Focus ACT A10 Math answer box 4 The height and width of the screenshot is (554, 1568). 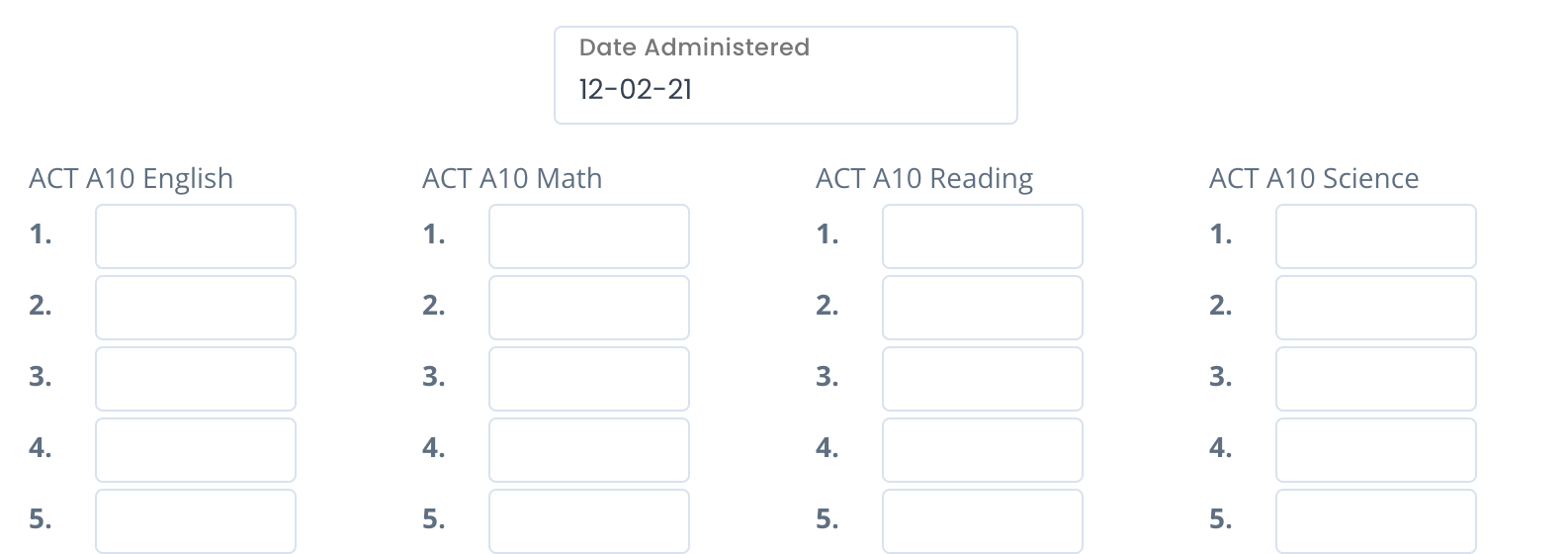(x=589, y=450)
